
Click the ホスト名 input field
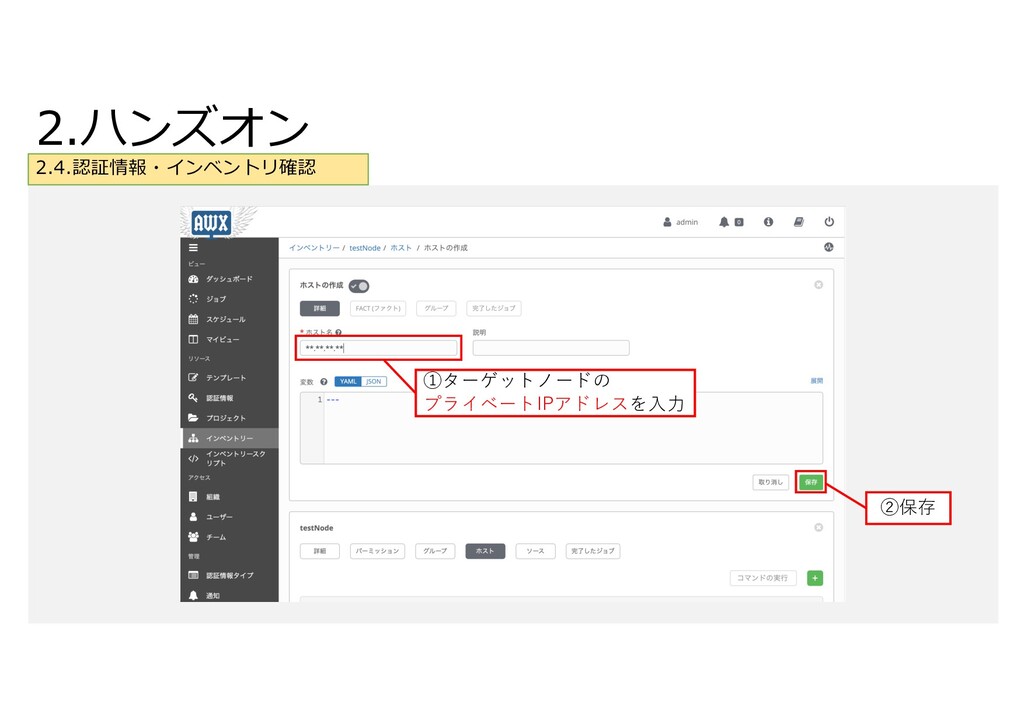[379, 348]
